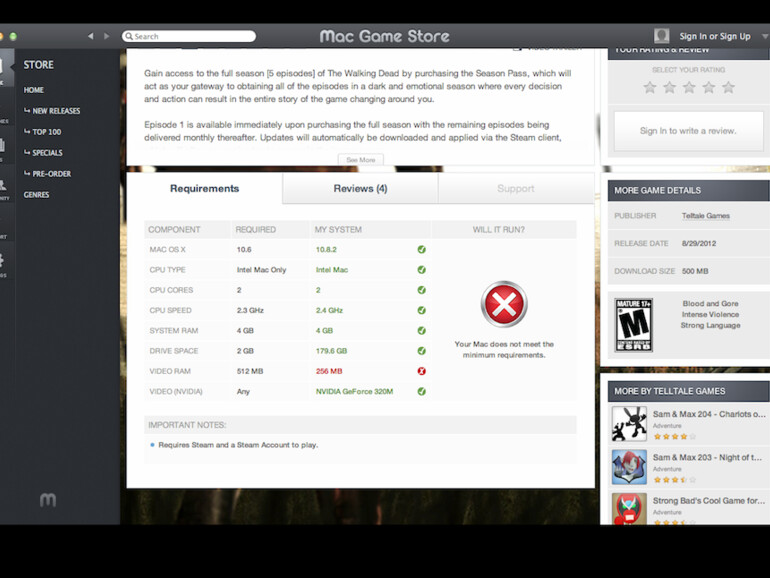Switch to the Support tab
This screenshot has height=578, width=770.
[x=516, y=189]
